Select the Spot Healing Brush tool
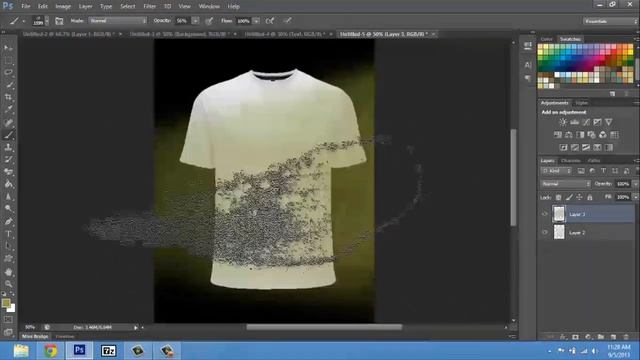 (8, 122)
